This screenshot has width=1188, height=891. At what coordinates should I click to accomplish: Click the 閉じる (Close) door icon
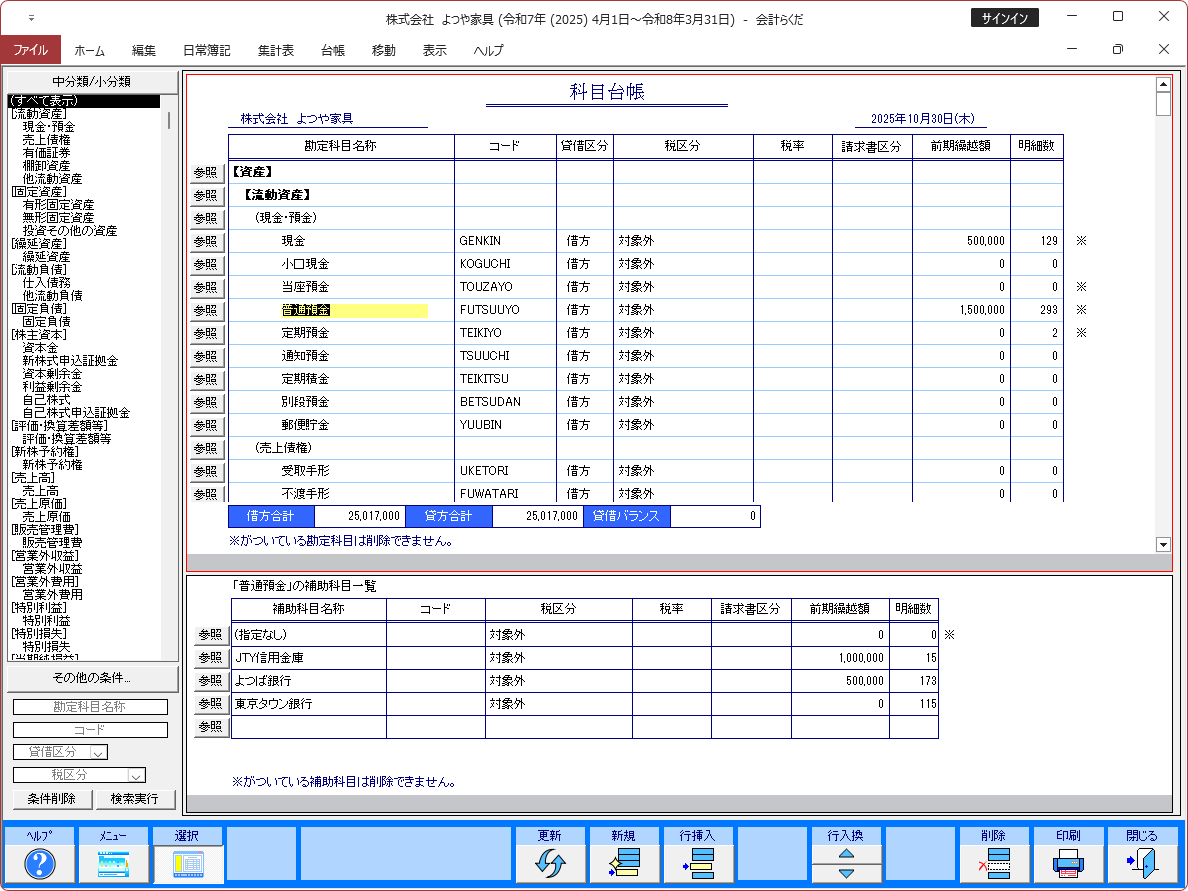(x=1142, y=863)
